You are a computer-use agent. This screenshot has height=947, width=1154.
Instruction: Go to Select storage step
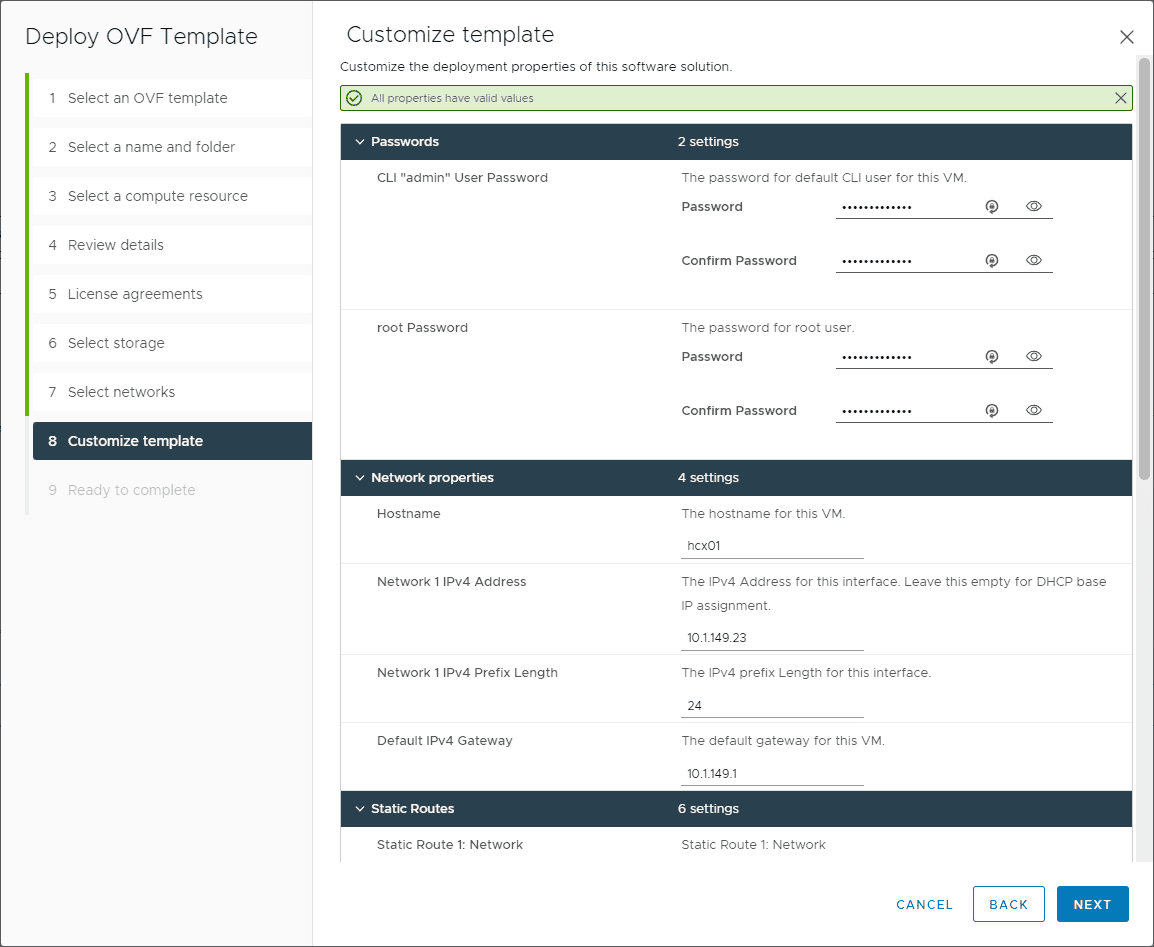coord(116,343)
